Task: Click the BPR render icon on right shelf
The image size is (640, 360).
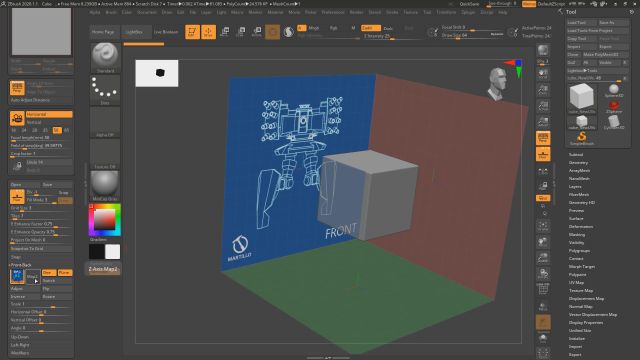Action: [x=543, y=51]
